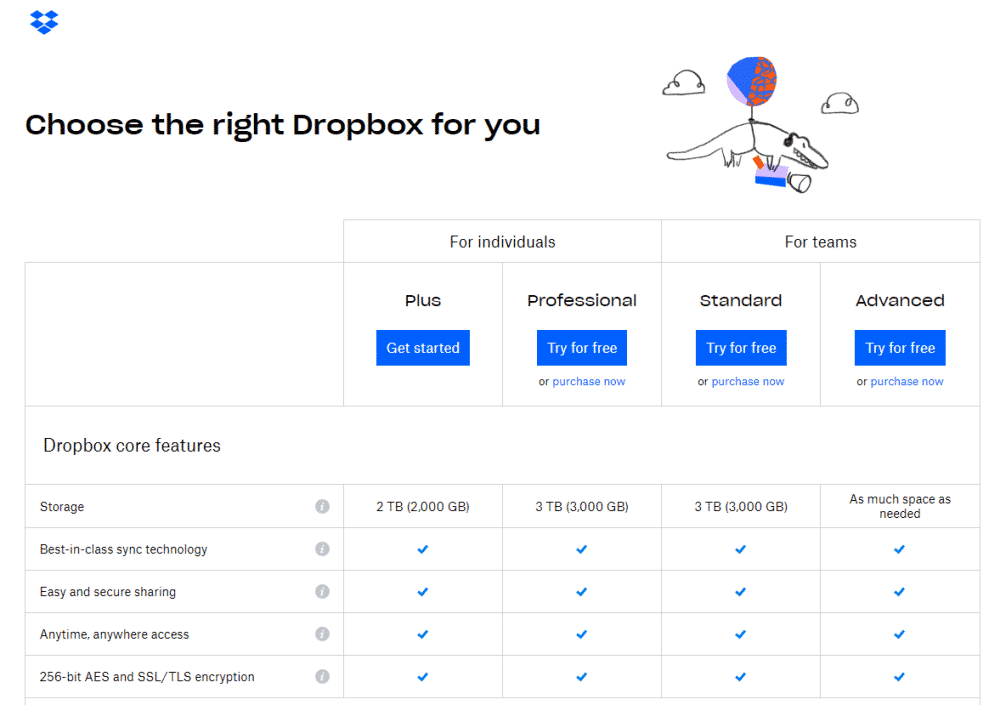Click Professional checkmark for secure sharing

tap(582, 592)
